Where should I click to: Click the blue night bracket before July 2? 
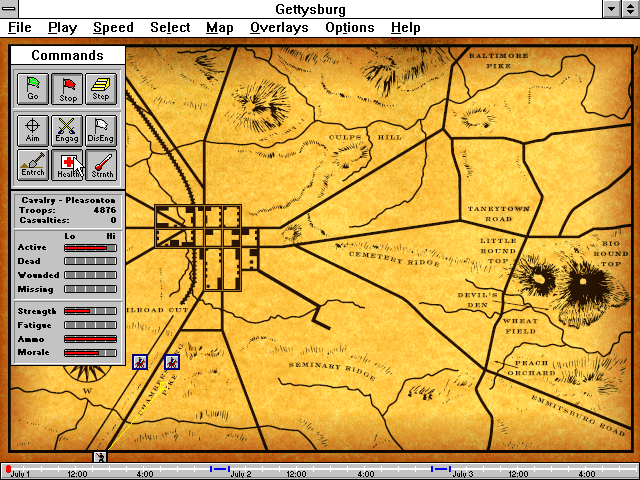(220, 469)
